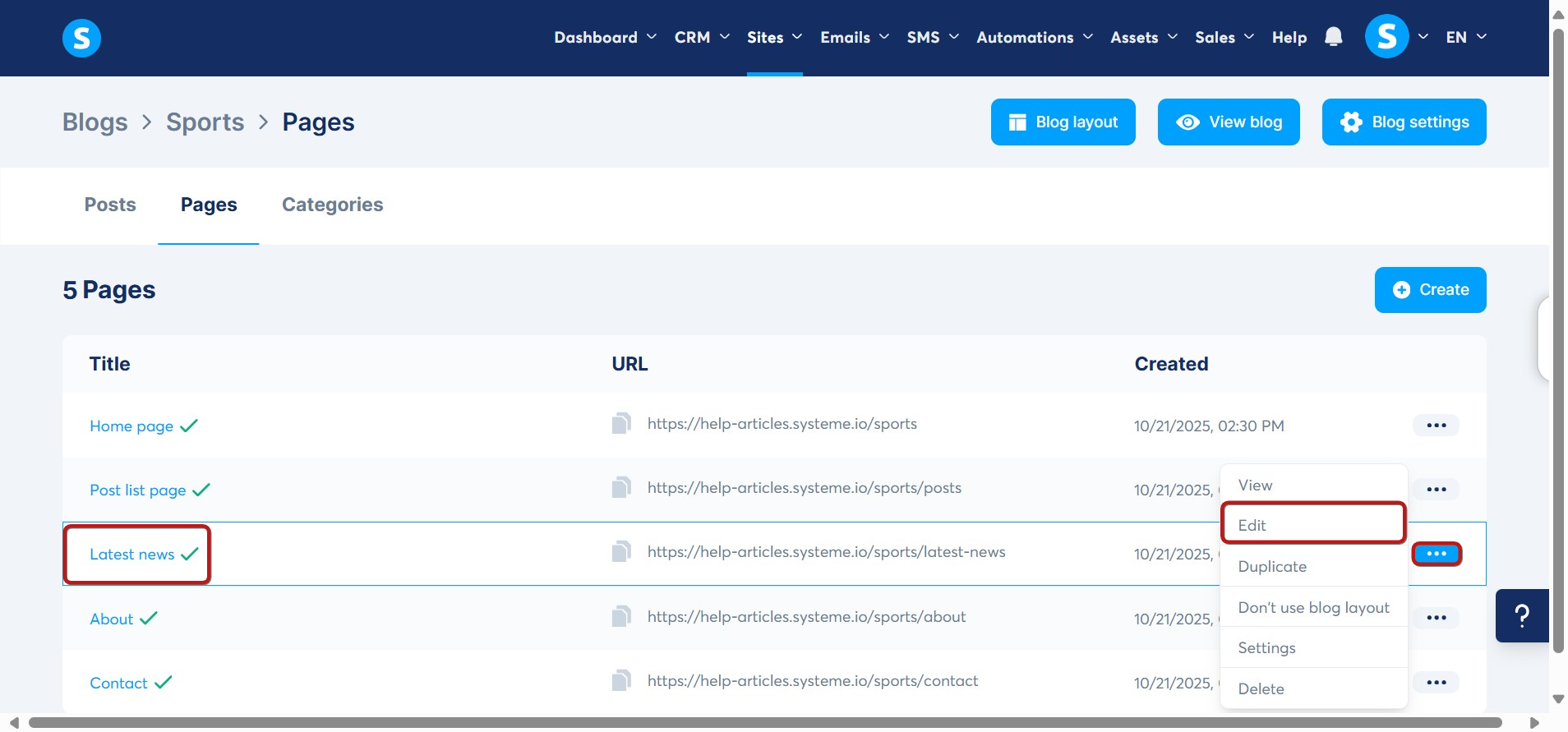Click the created date 10/21/2025, 02:30 PM
The height and width of the screenshot is (732, 1568).
(1209, 426)
